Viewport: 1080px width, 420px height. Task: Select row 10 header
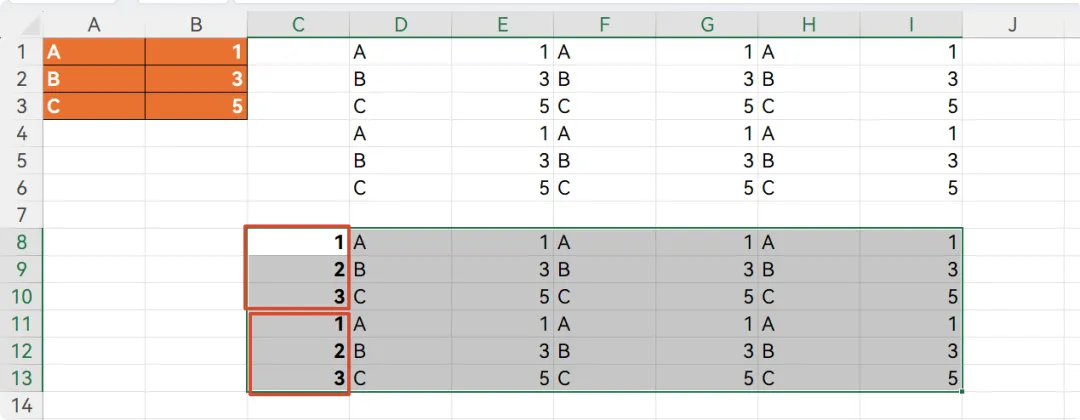21,297
